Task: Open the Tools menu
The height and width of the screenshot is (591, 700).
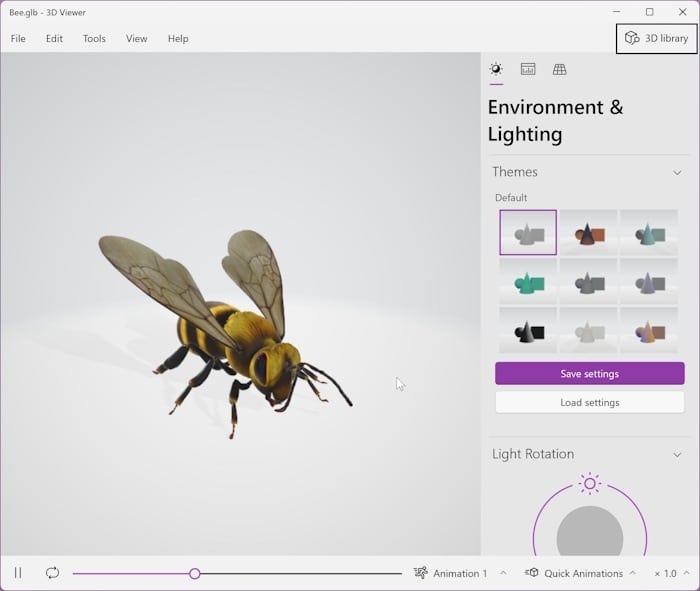Action: [94, 38]
